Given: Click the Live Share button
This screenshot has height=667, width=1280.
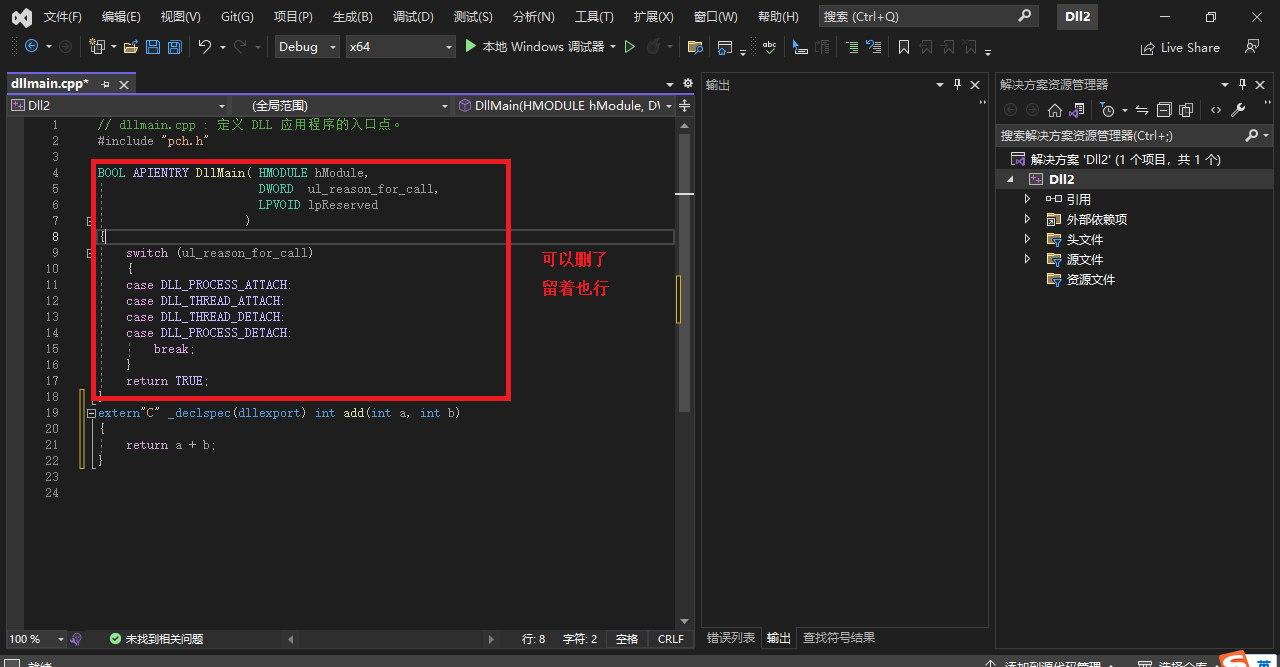Looking at the screenshot, I should point(1180,47).
